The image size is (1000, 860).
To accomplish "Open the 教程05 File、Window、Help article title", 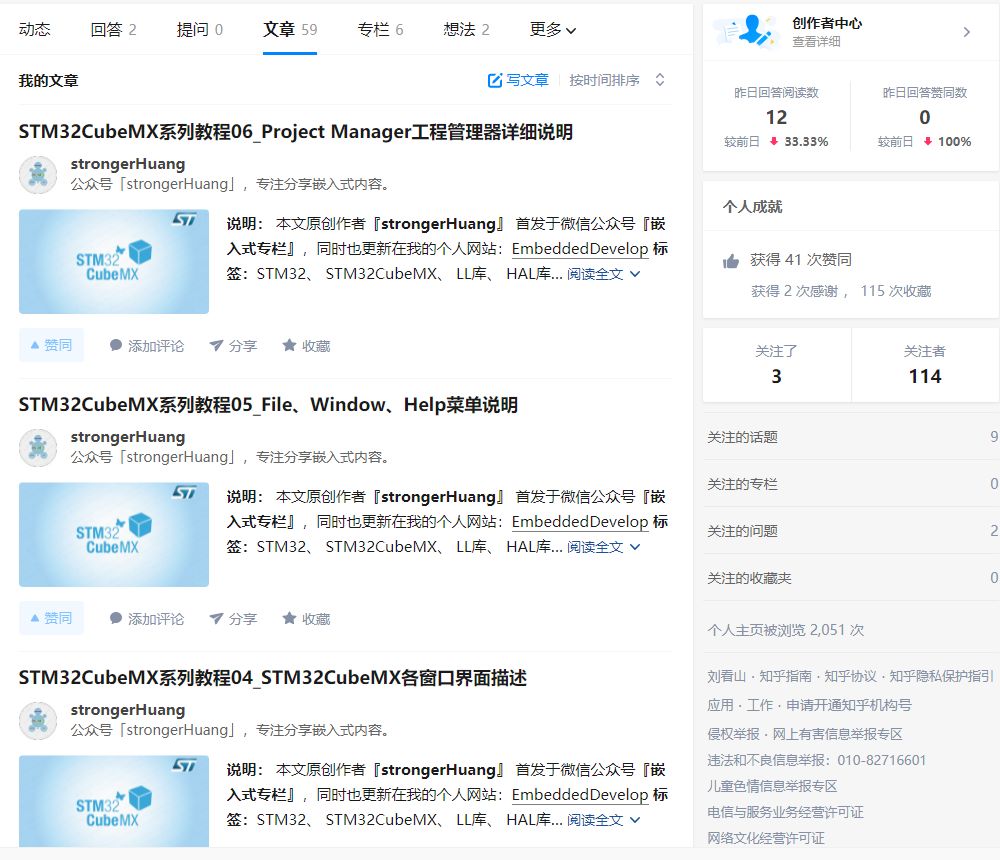I will coord(268,405).
